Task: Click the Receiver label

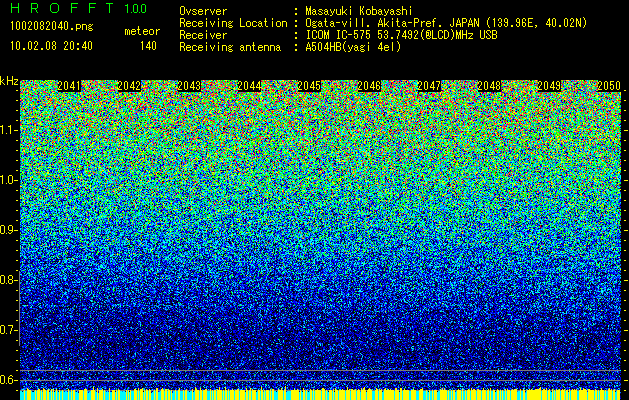Action: pyautogui.click(x=203, y=35)
